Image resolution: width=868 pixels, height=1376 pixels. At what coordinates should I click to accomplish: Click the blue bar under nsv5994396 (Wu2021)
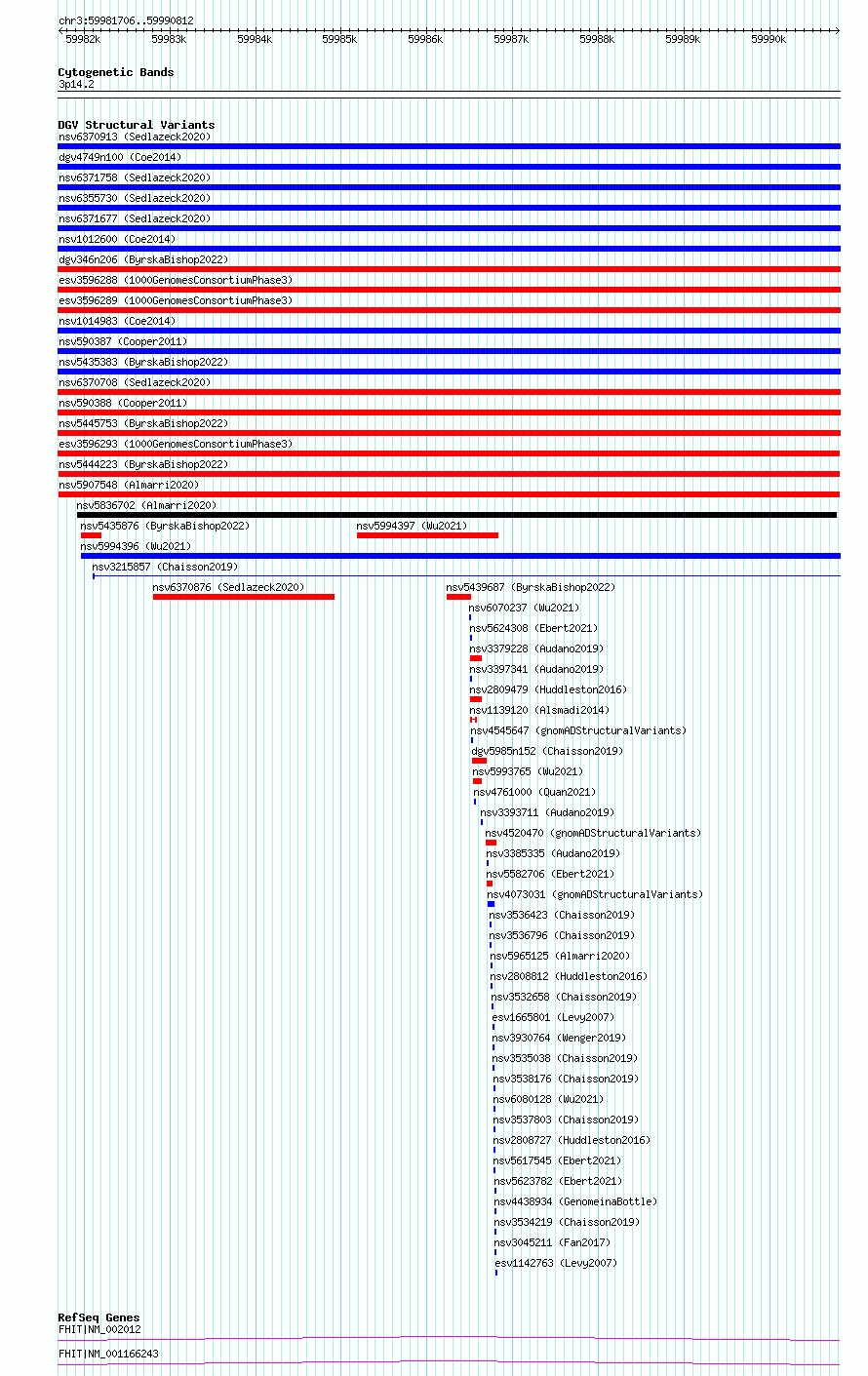[460, 556]
